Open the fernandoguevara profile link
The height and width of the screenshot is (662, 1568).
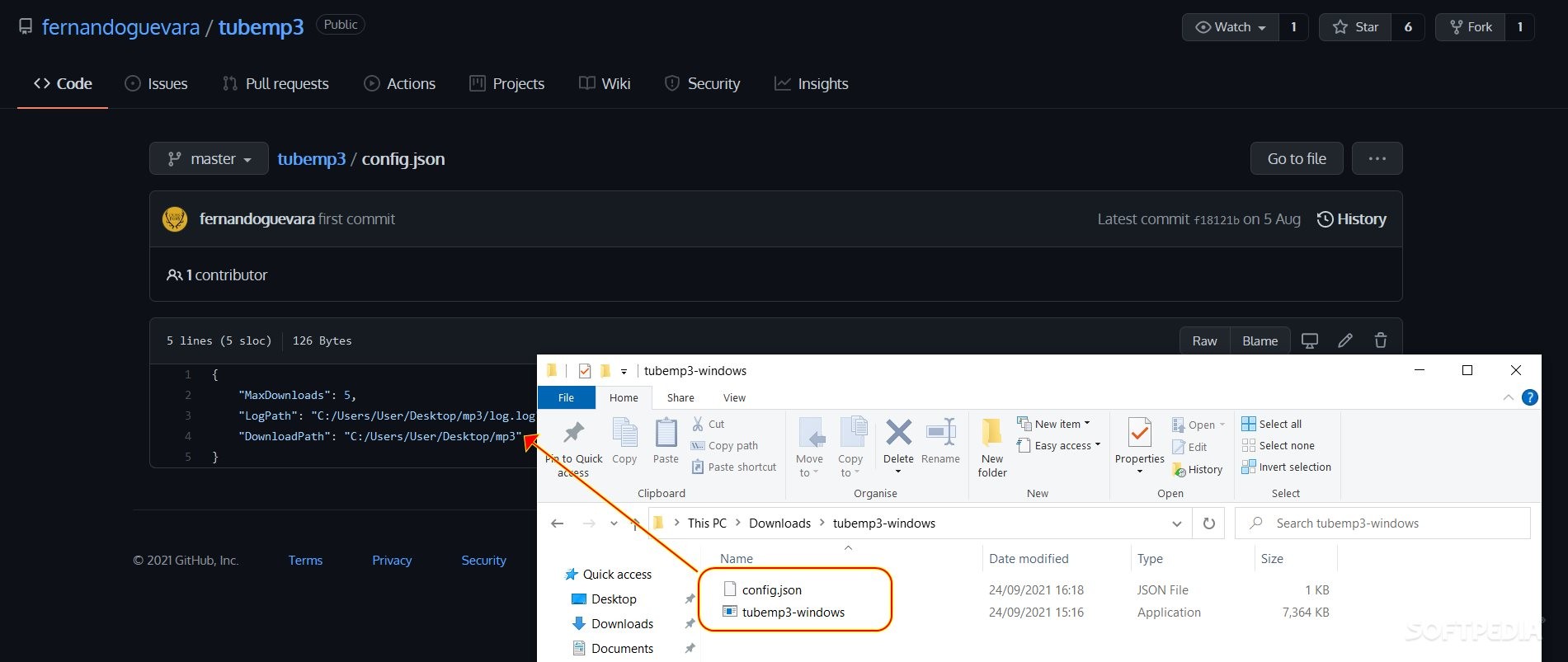(x=120, y=27)
